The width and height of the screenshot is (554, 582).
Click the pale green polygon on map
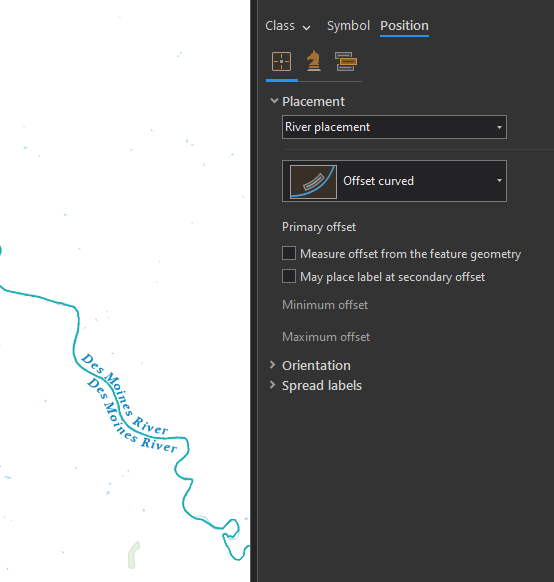click(x=134, y=555)
